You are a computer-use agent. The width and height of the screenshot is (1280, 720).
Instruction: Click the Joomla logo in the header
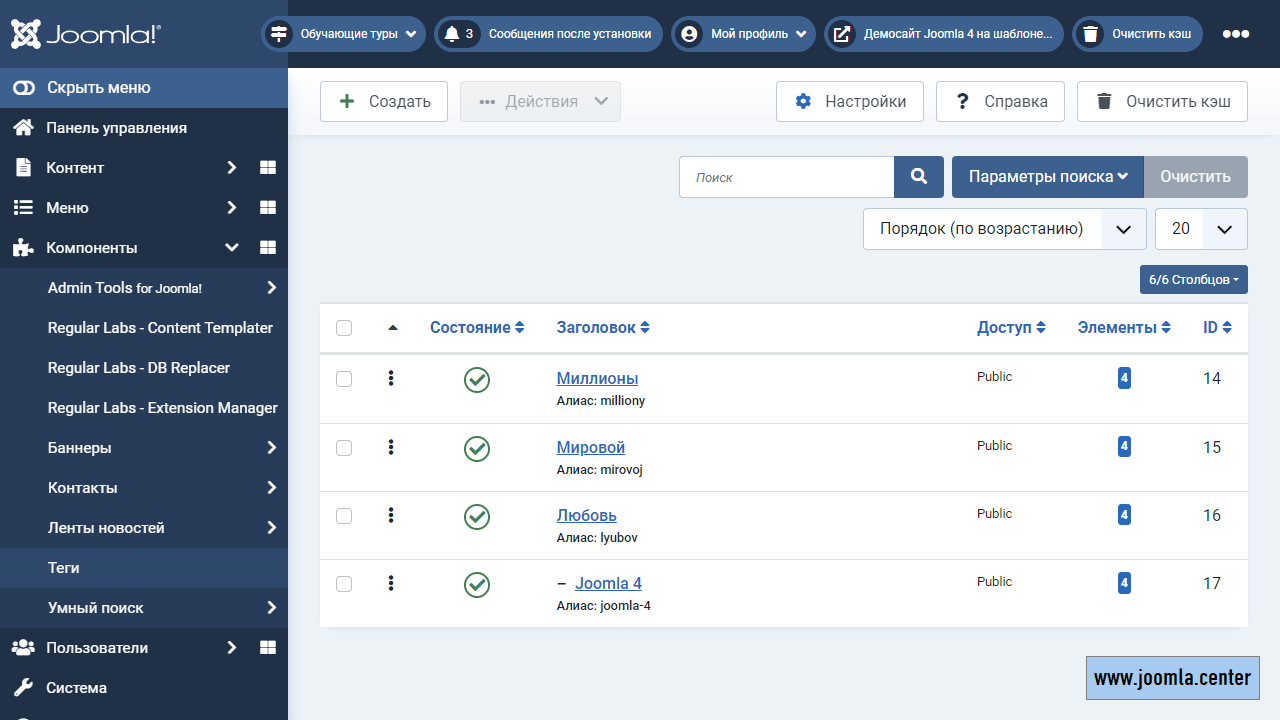(85, 33)
